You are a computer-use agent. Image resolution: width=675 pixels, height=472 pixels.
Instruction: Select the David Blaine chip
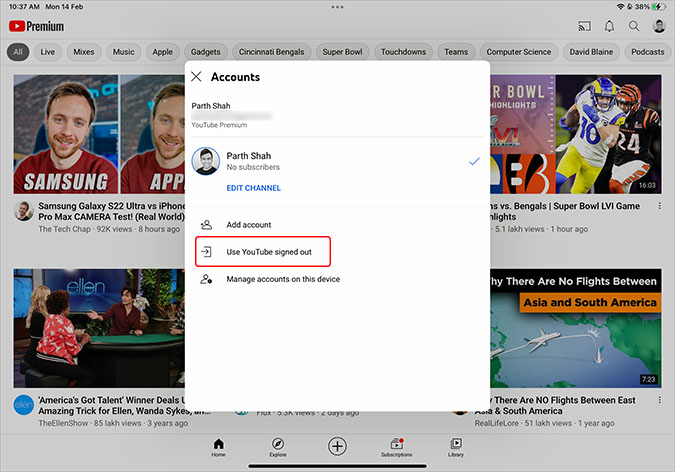click(x=591, y=52)
